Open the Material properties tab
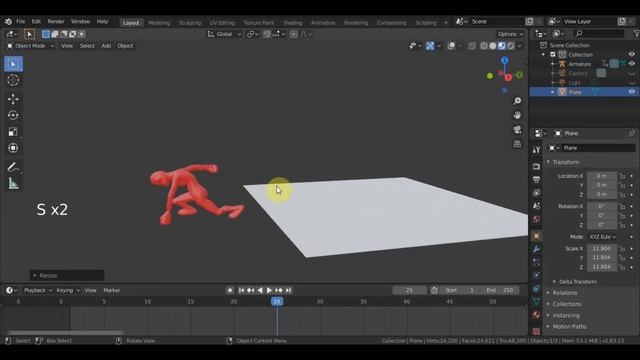 point(536,315)
